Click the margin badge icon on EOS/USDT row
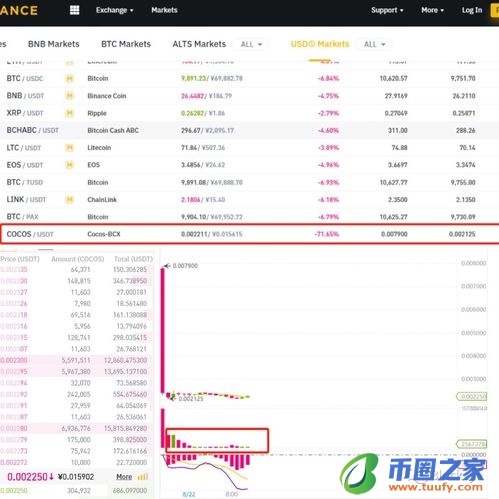 point(69,165)
